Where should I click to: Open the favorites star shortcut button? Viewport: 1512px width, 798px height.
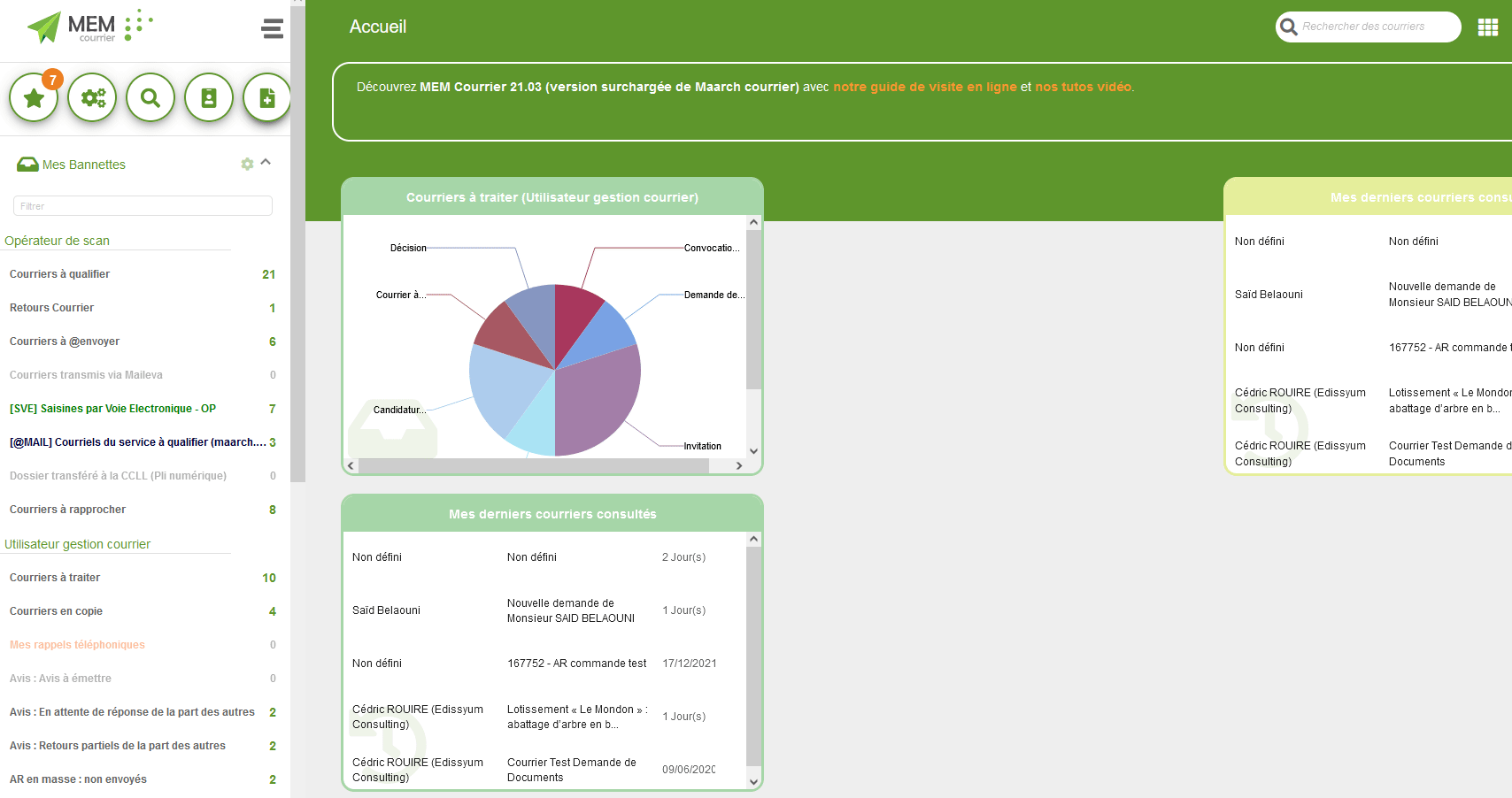[34, 98]
